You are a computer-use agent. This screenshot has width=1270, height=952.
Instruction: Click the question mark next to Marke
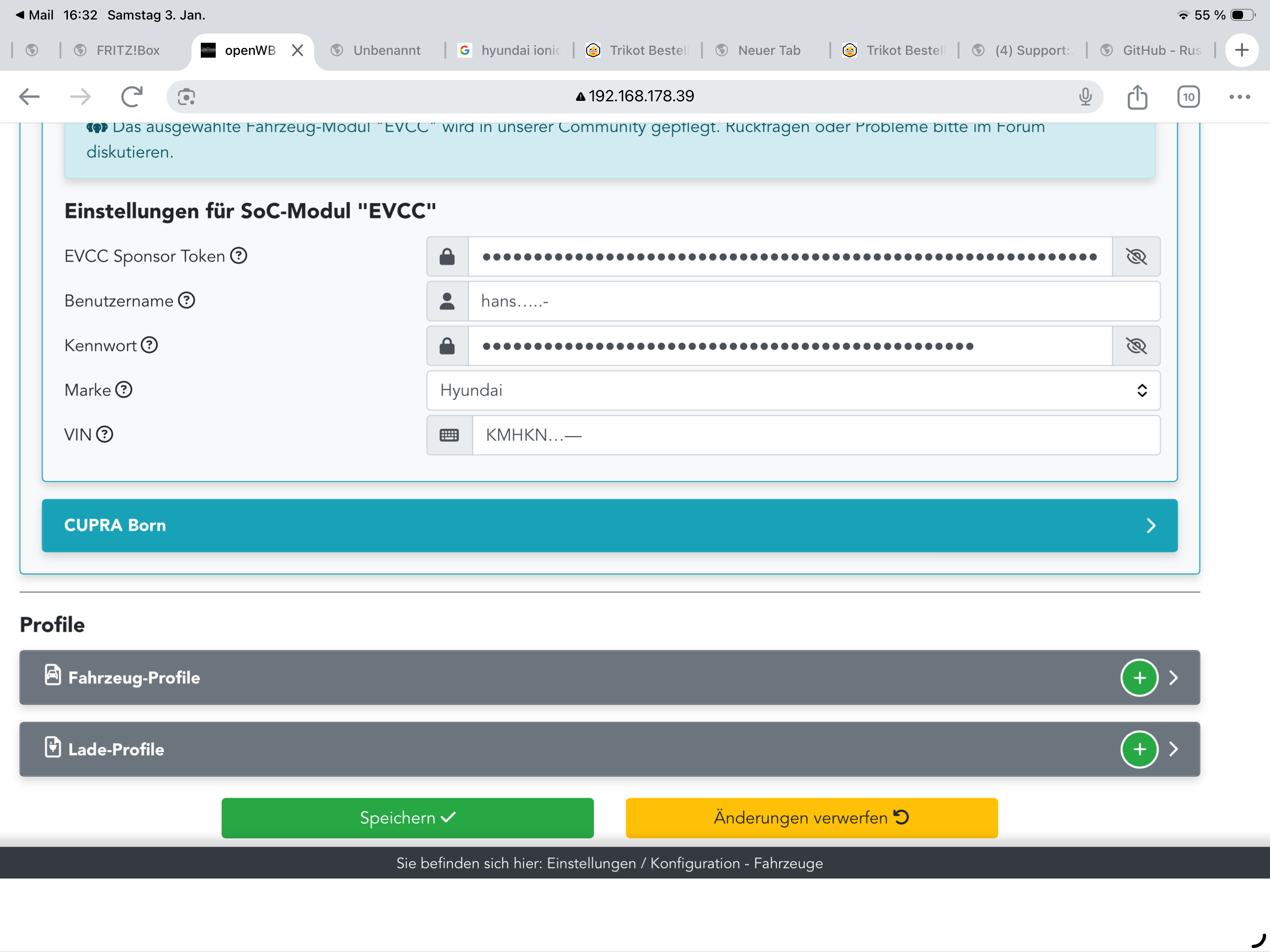pyautogui.click(x=124, y=390)
